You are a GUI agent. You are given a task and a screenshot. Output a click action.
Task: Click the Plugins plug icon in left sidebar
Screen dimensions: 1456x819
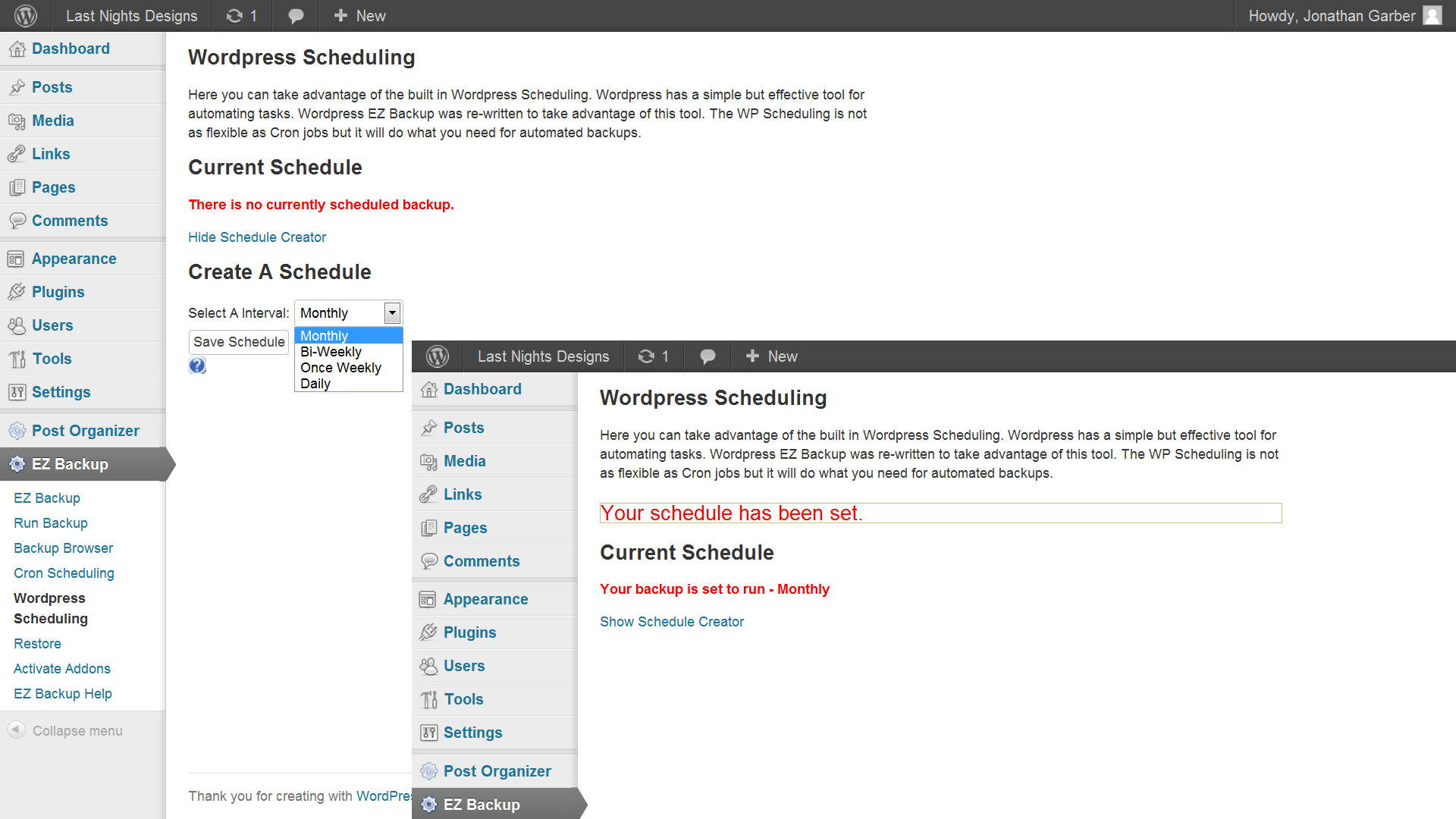pyautogui.click(x=16, y=292)
